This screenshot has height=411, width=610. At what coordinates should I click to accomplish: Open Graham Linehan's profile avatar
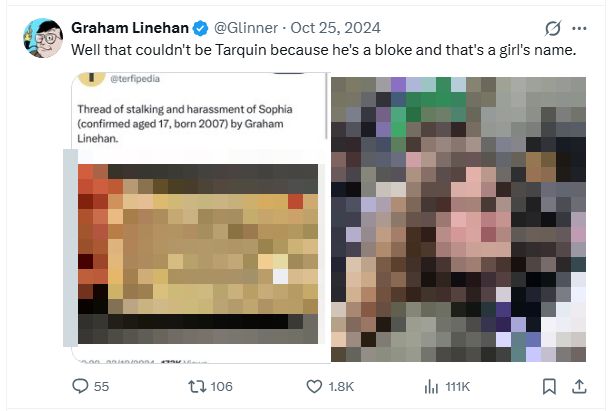(x=36, y=36)
